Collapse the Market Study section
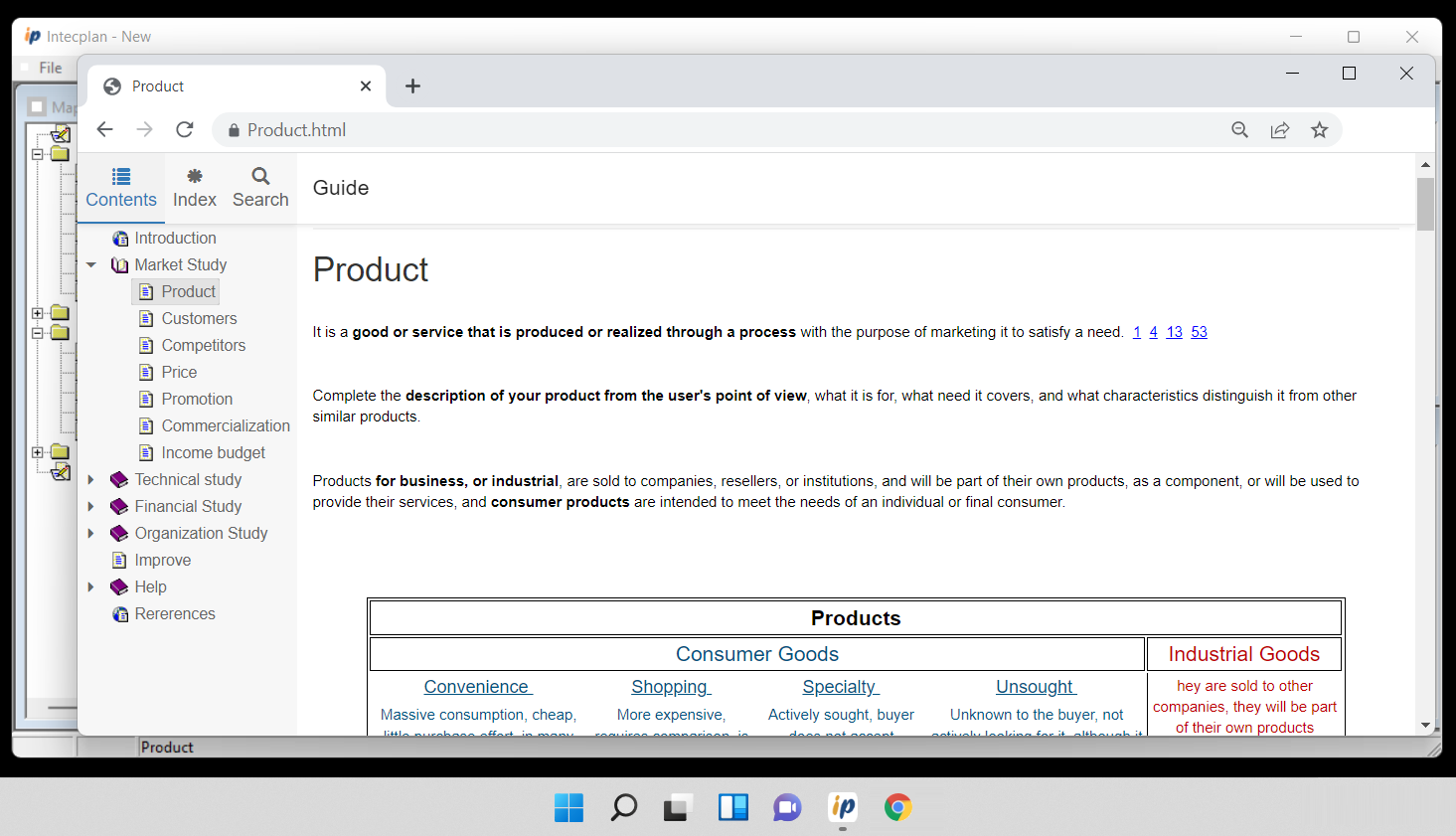The image size is (1456, 836). click(x=91, y=264)
